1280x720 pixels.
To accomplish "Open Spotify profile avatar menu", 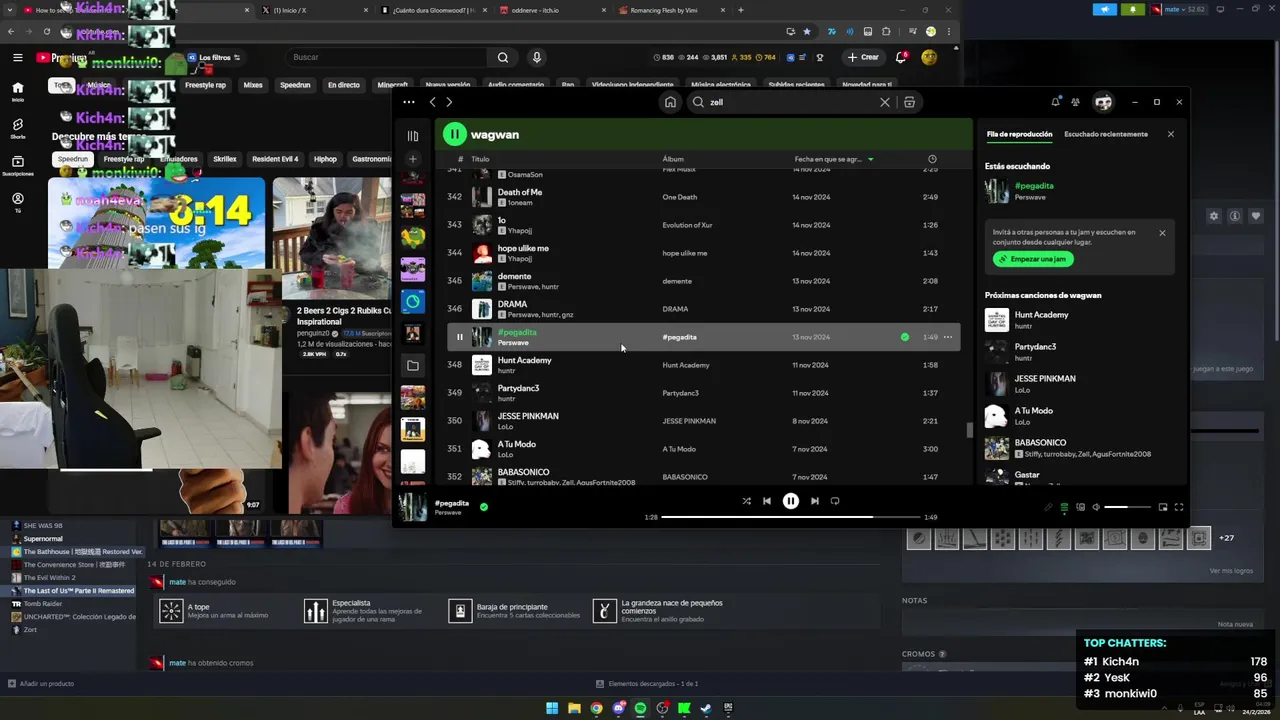I will (x=1103, y=102).
